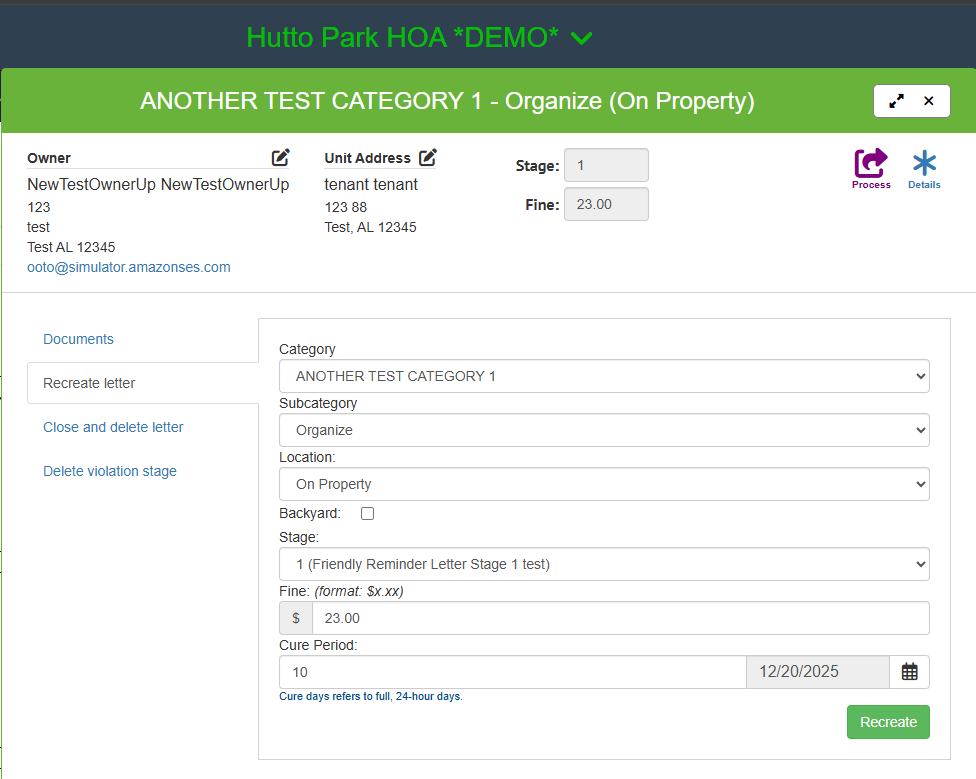The image size is (976, 779).
Task: Expand the dialog to full screen
Action: [896, 101]
